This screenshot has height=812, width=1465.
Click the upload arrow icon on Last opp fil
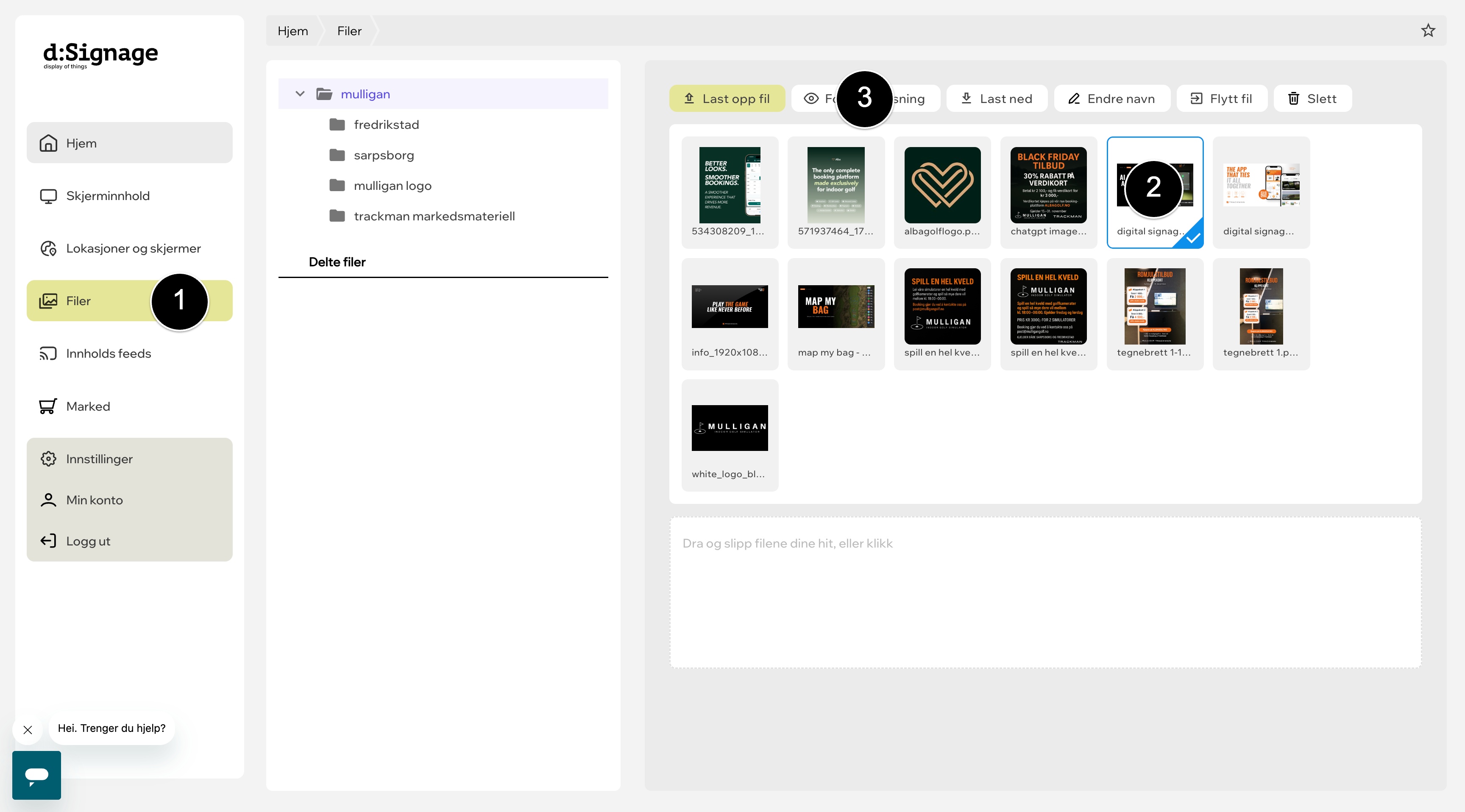(x=689, y=98)
